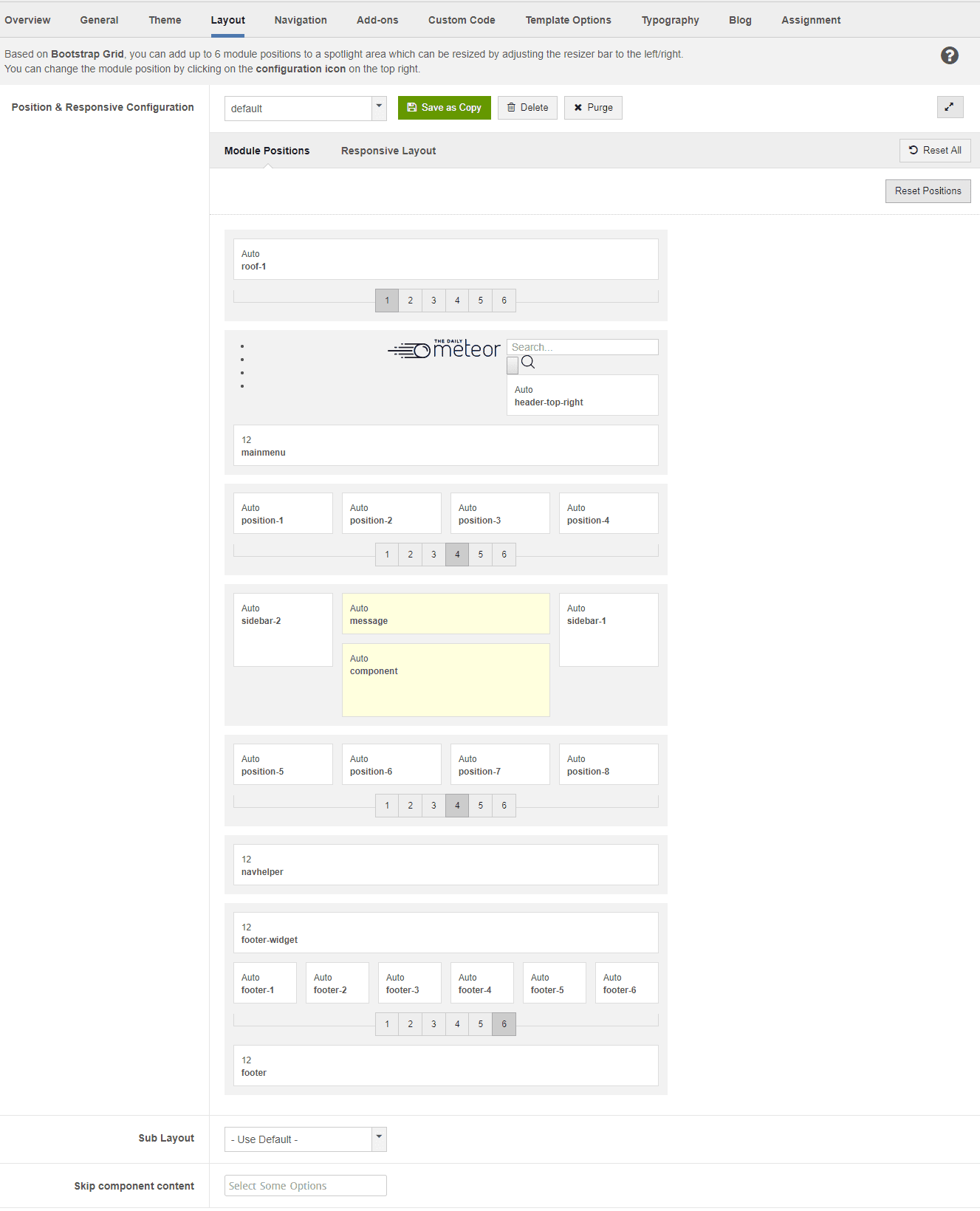980x1211 pixels.
Task: Open the Template Options tab
Action: [568, 20]
